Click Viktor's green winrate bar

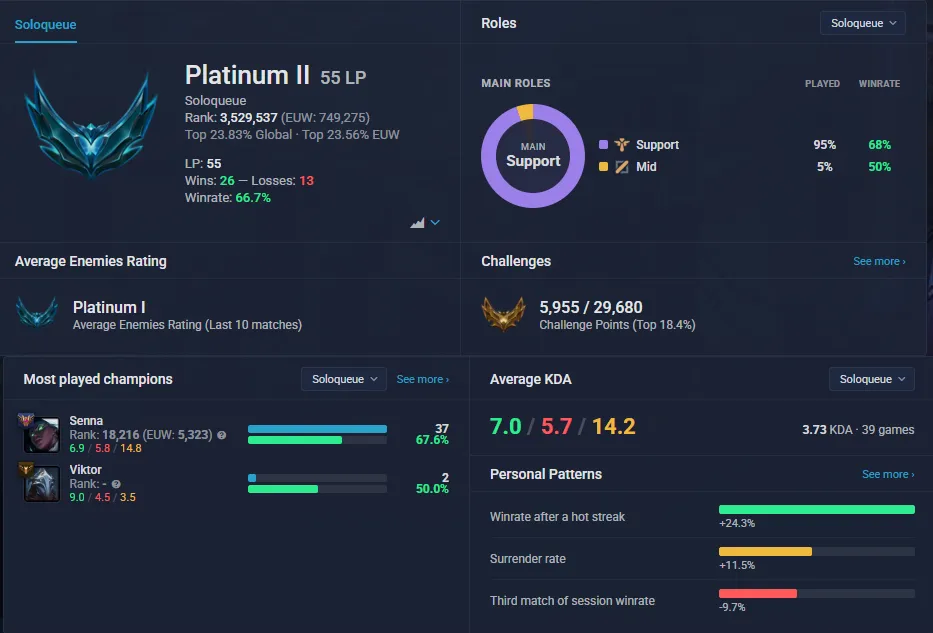283,489
